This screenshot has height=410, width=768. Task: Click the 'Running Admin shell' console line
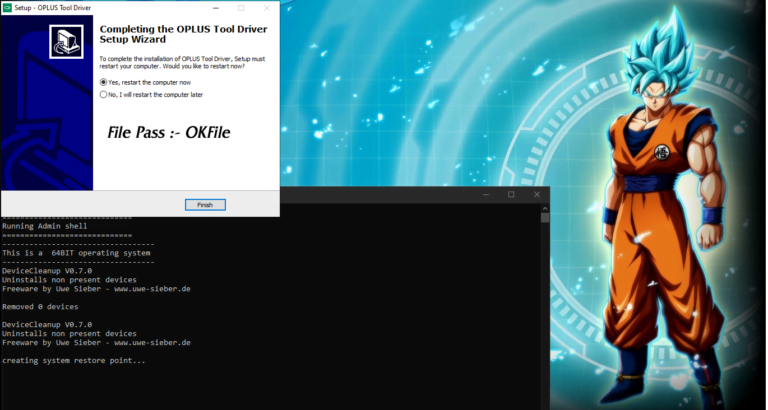click(x=45, y=226)
